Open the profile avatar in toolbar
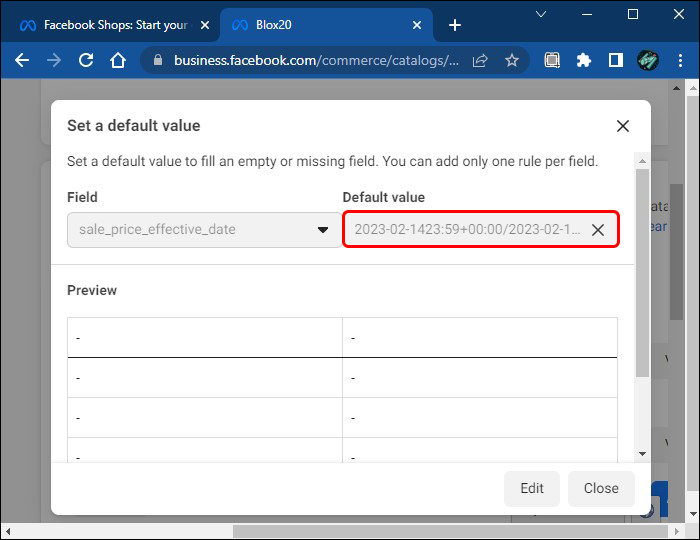This screenshot has width=700, height=540. point(647,60)
